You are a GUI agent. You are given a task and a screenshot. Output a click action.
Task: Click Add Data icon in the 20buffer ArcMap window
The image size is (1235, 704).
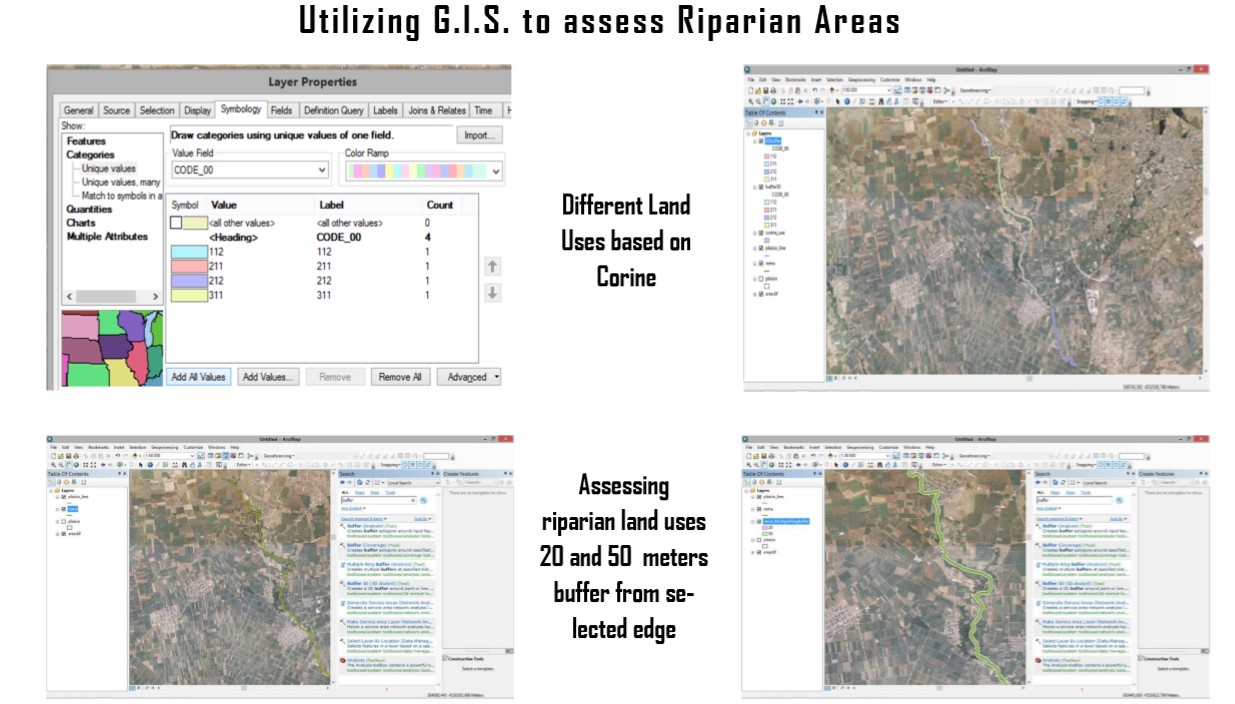834,90
